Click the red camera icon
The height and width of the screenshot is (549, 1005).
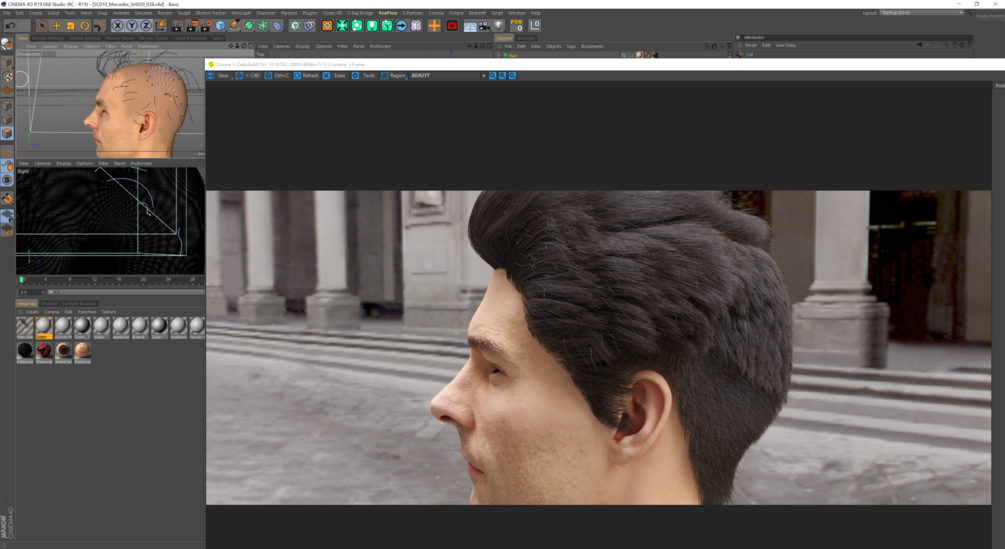coord(452,26)
